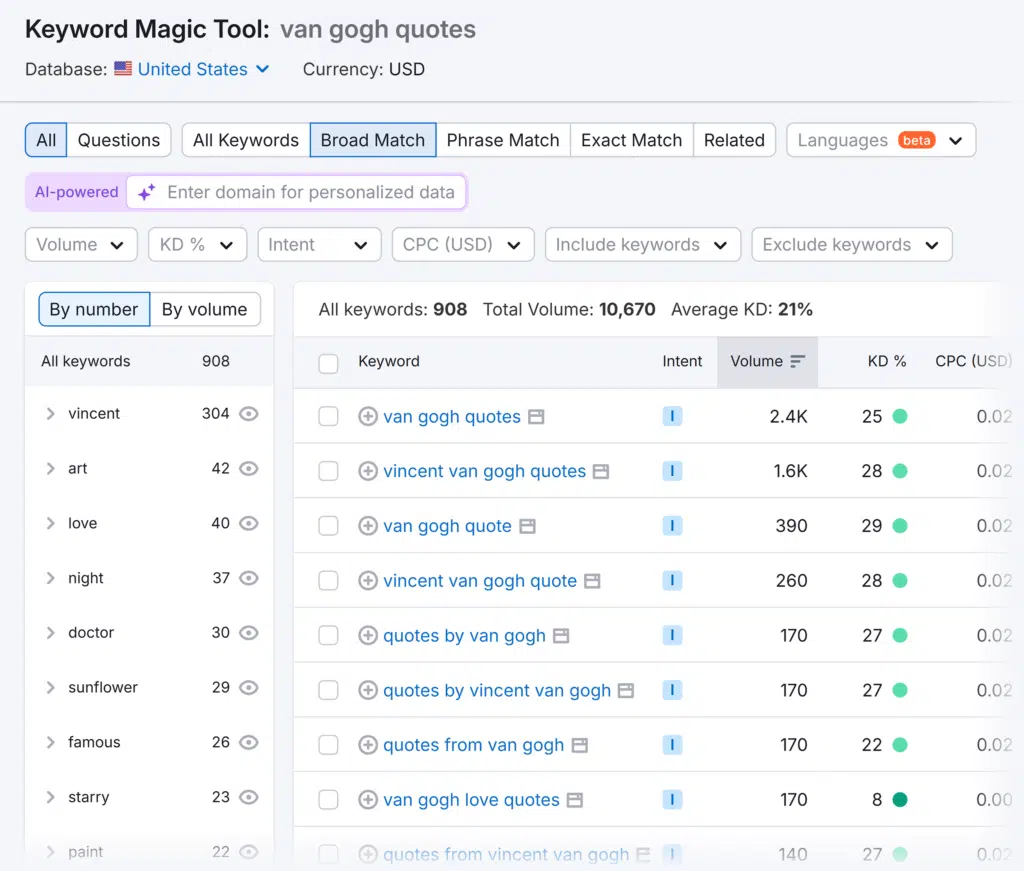The image size is (1024, 871).
Task: Open the Volume filter dropdown
Action: (x=81, y=244)
